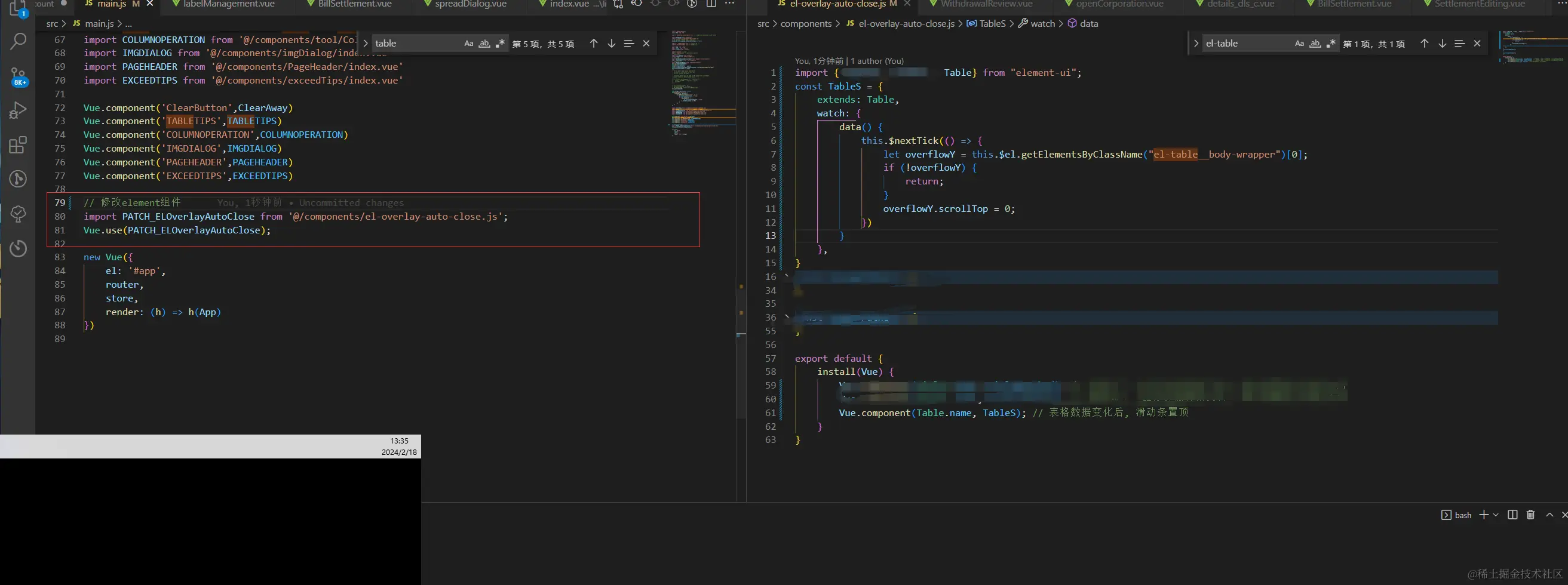Click 'TableS' breadcrumb symbol
This screenshot has width=1568, height=585.
(992, 24)
